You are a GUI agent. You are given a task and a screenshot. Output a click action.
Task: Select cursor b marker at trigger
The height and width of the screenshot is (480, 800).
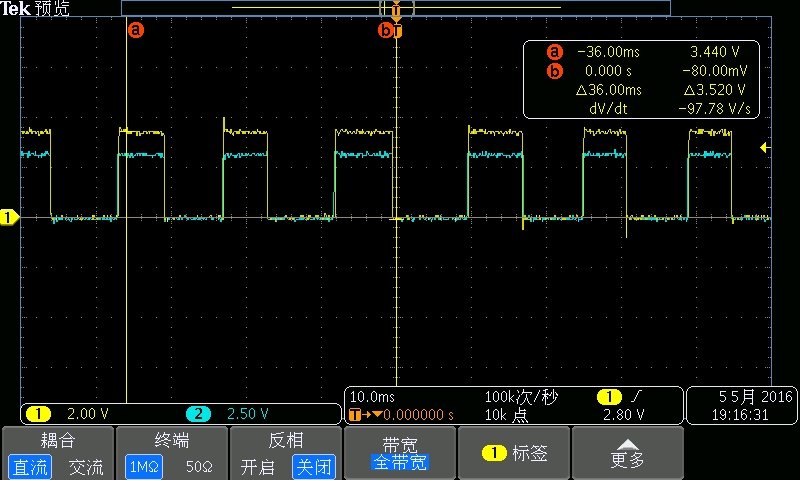(385, 31)
